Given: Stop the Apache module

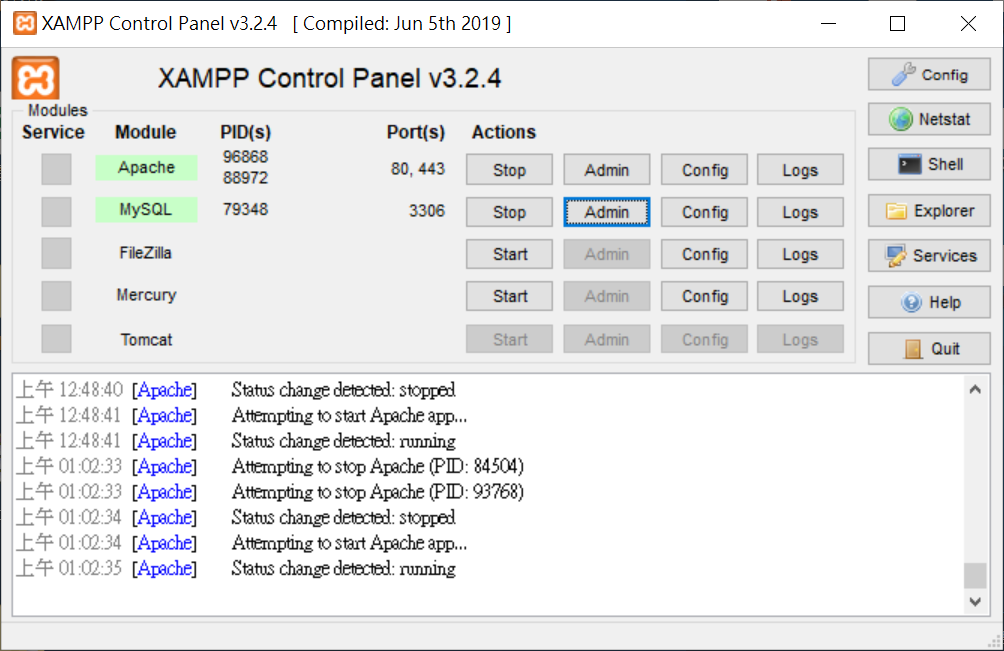Looking at the screenshot, I should [509, 170].
